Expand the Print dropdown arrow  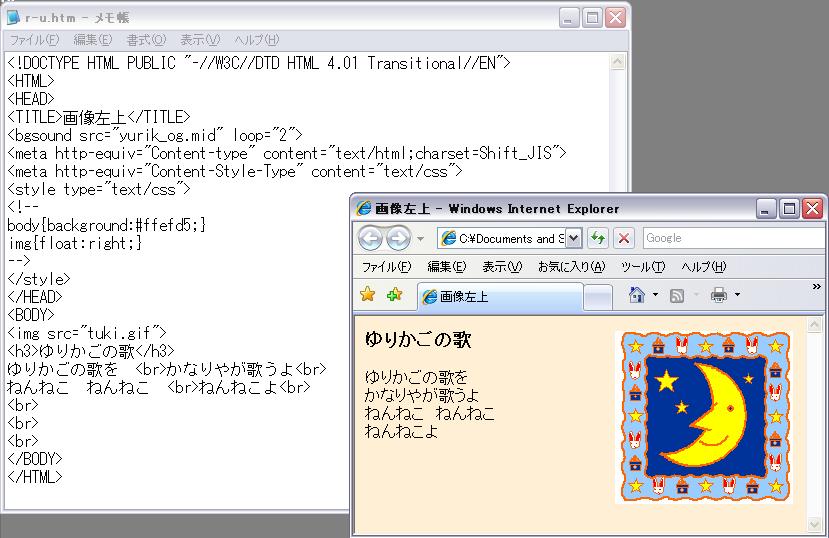tap(738, 295)
